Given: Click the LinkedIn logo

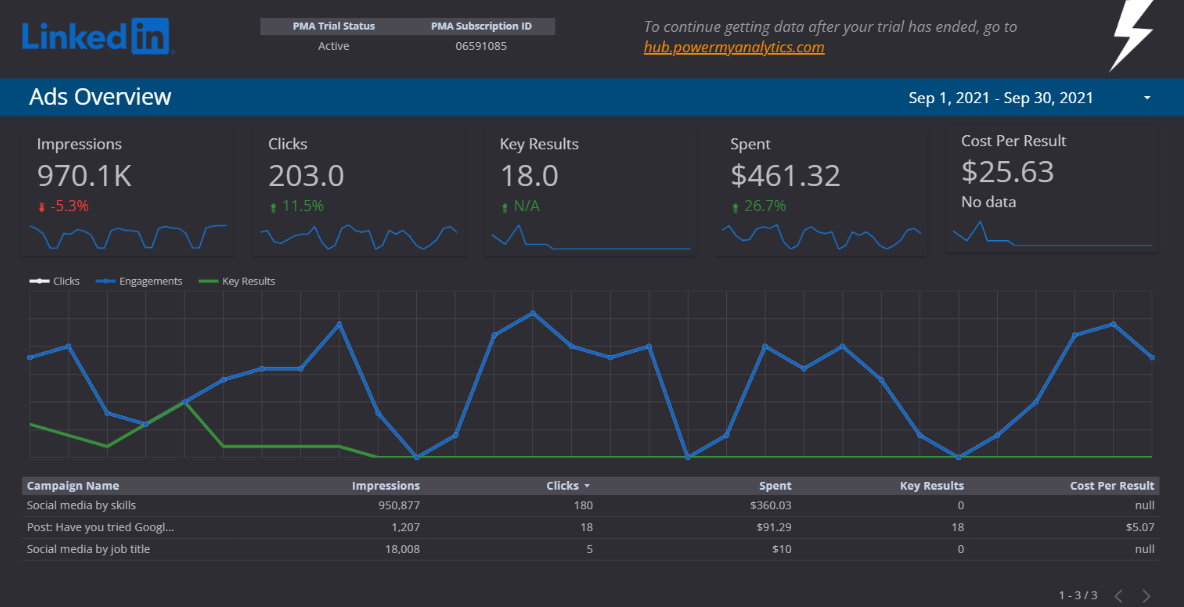Looking at the screenshot, I should click(97, 37).
